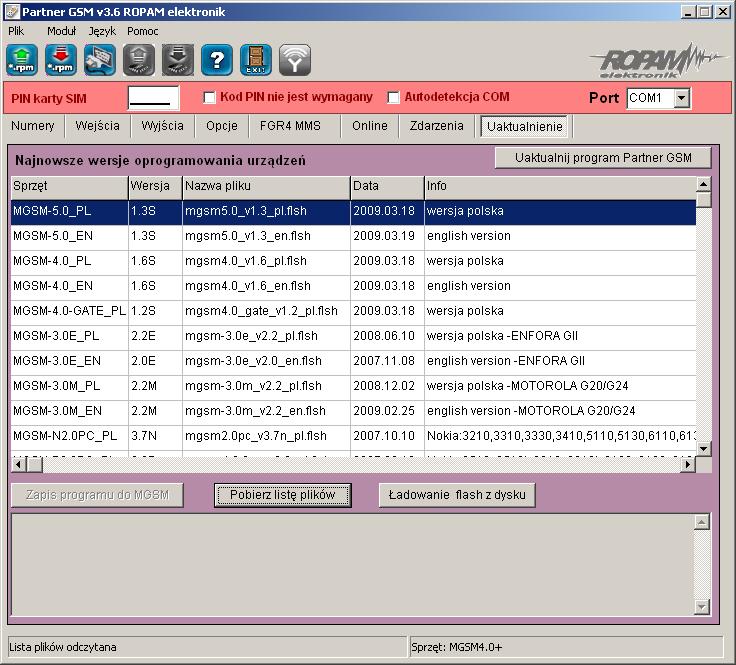Open help with the question mark icon
The image size is (736, 665).
point(217,60)
